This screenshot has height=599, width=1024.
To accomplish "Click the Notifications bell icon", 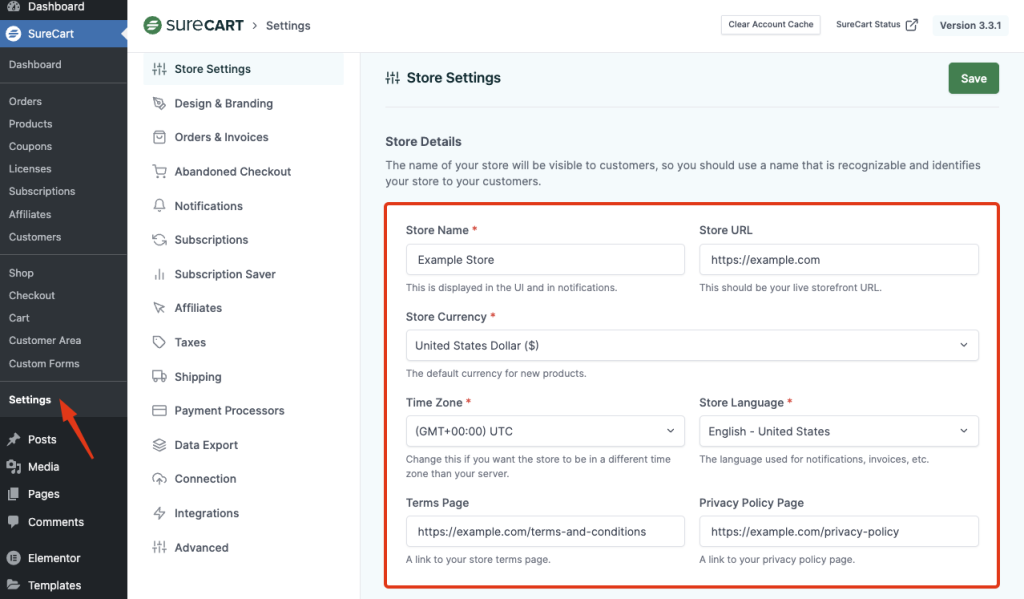I will (x=158, y=206).
